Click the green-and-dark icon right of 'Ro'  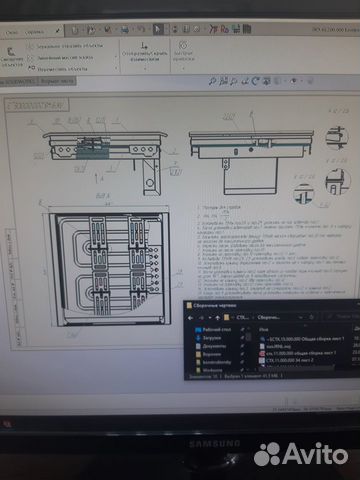(236, 29)
